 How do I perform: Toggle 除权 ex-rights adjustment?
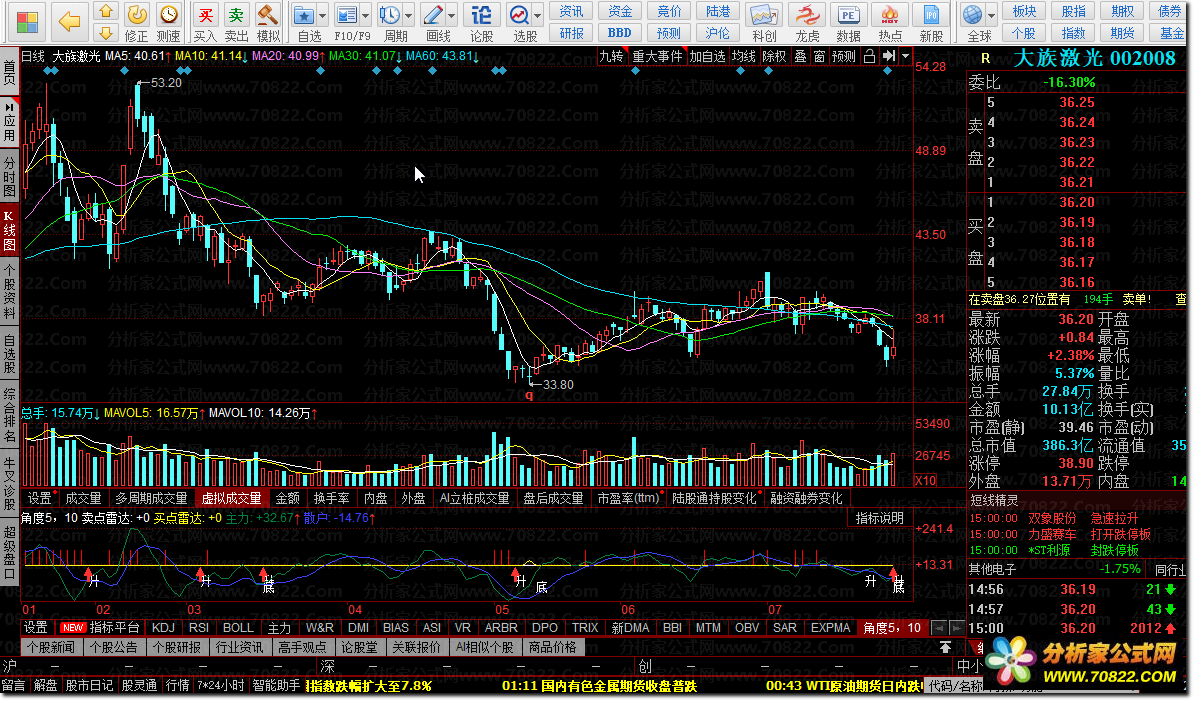pos(774,56)
